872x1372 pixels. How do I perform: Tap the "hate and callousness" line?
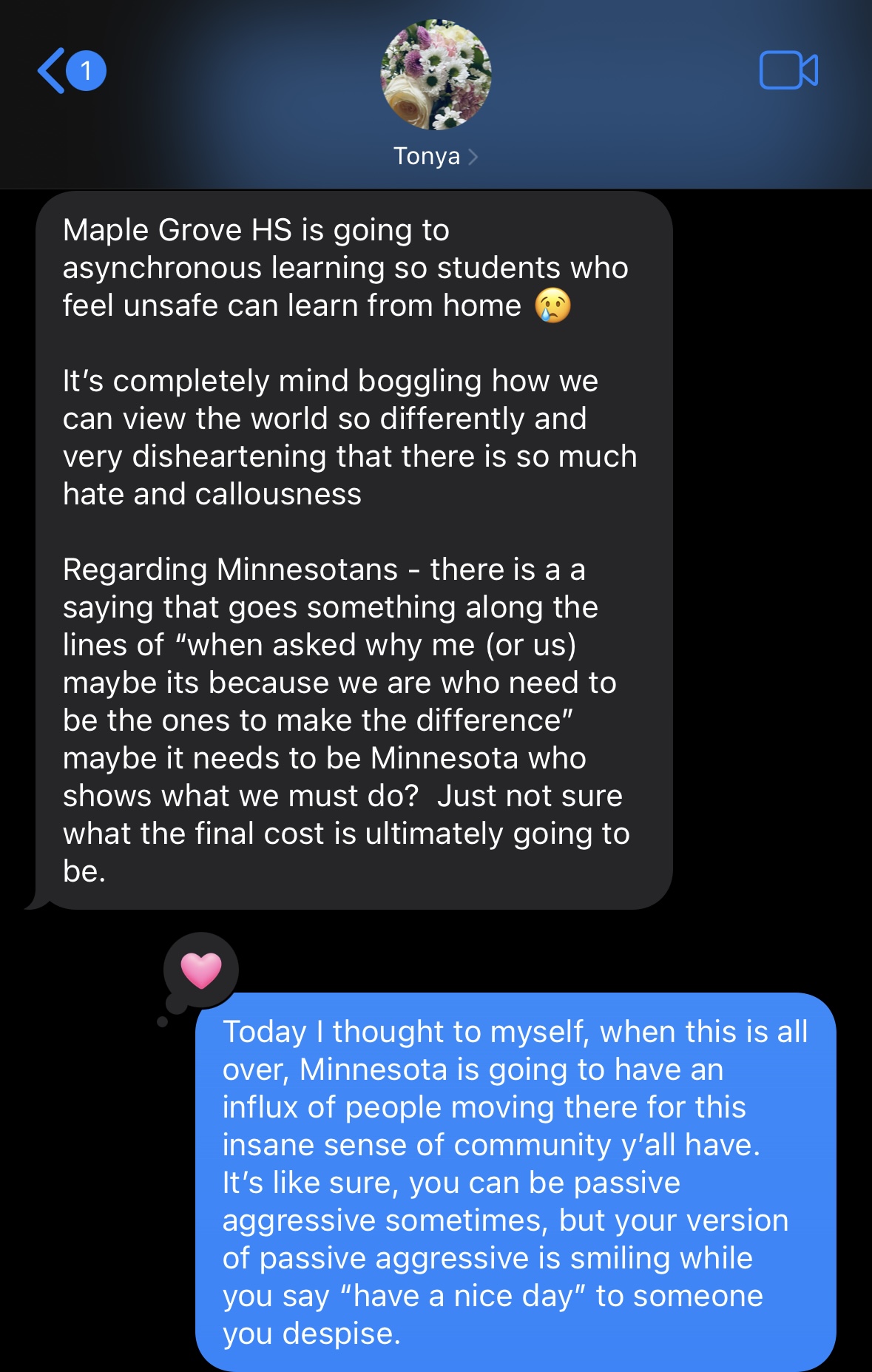(212, 494)
